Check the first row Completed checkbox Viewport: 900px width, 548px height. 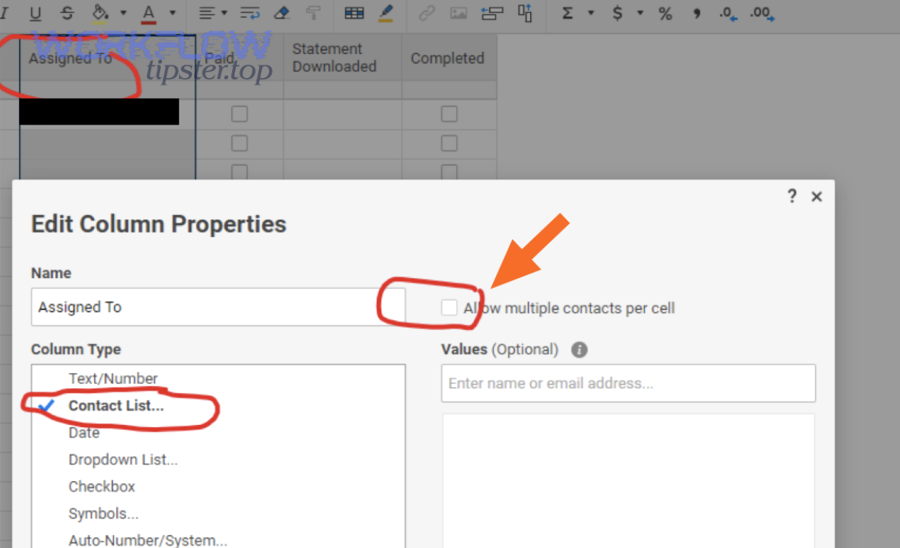(x=449, y=114)
